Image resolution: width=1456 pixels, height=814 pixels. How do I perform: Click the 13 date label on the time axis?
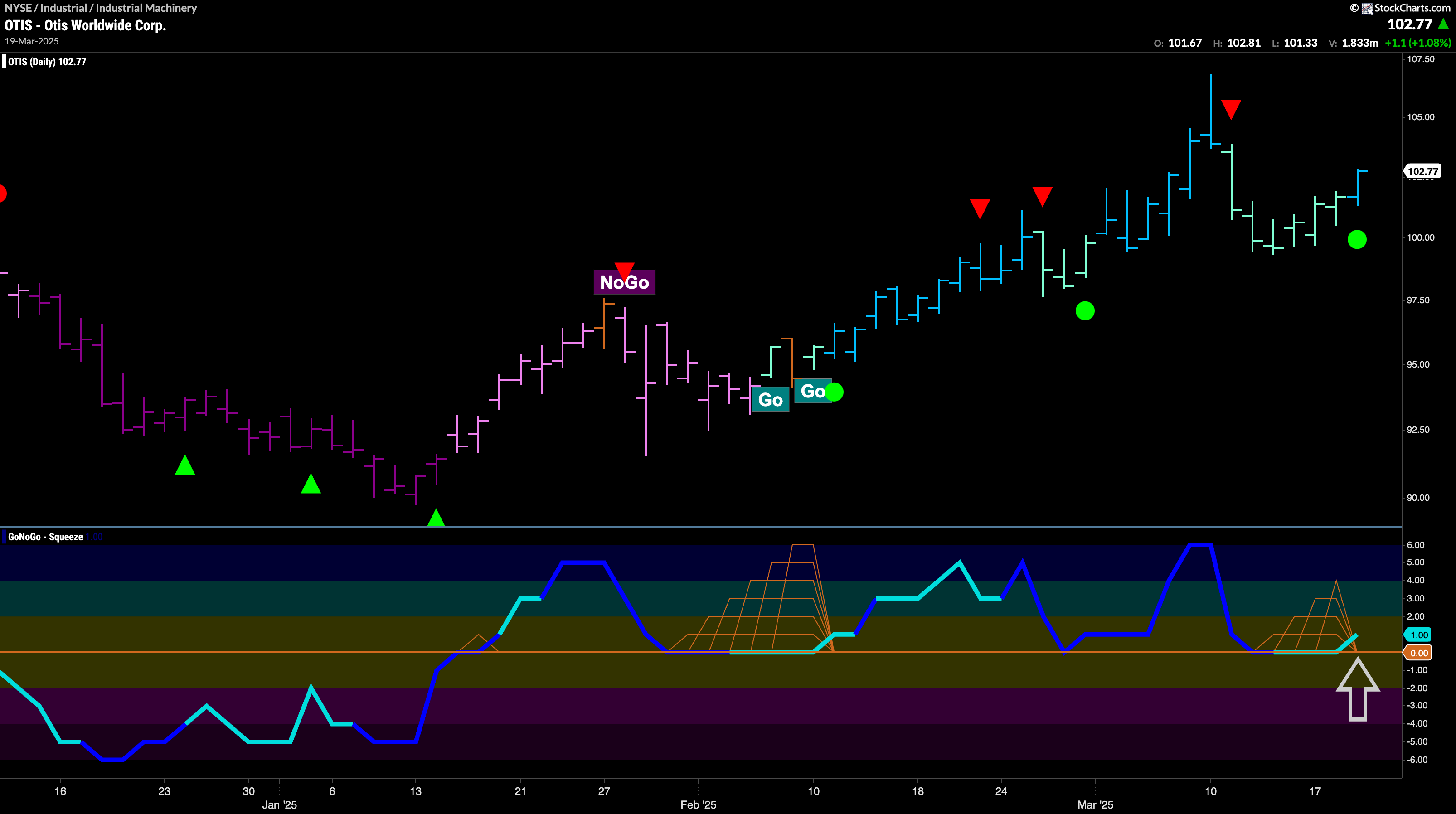(x=415, y=791)
